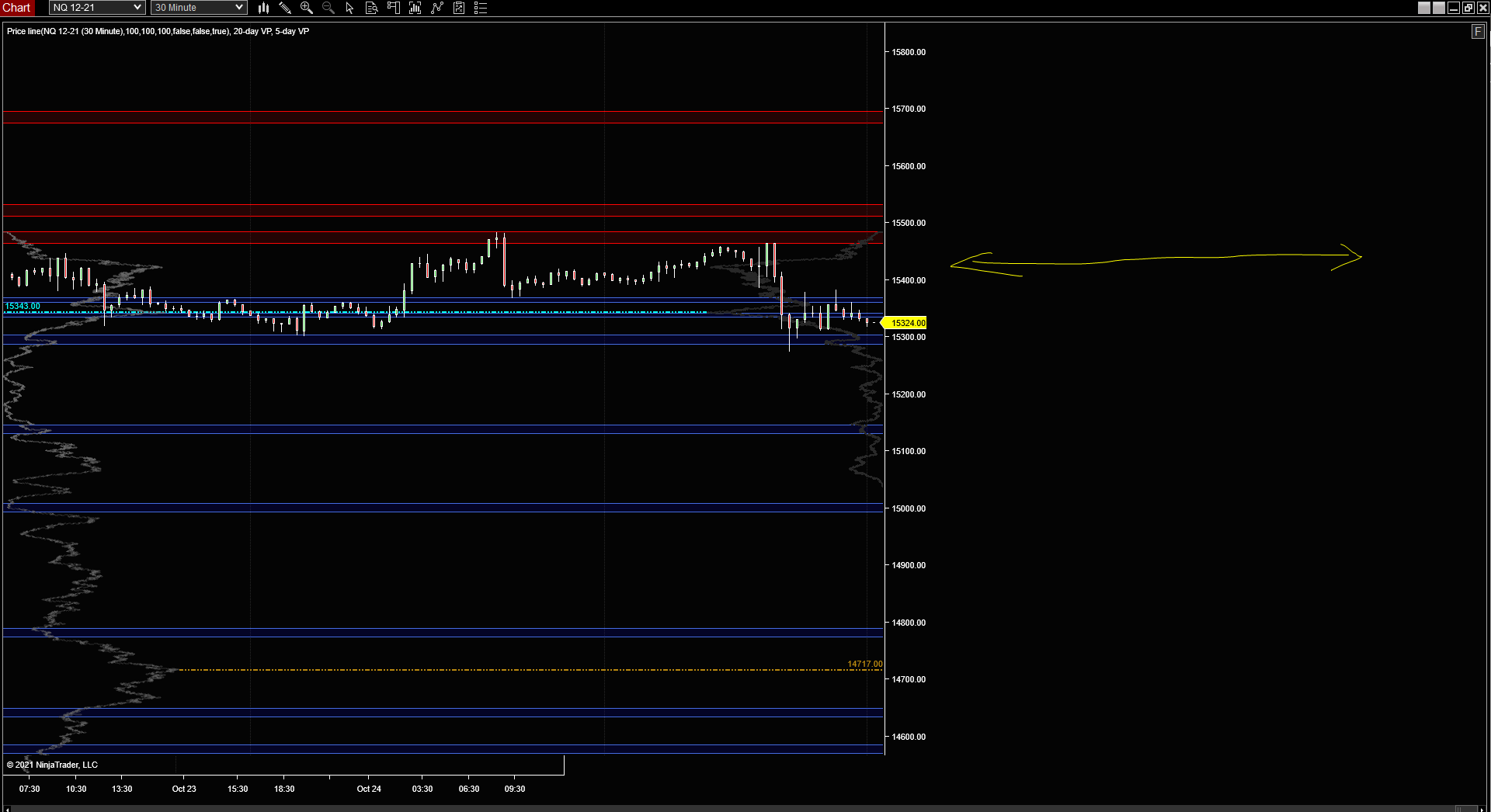Open the Chart window tab

pos(16,8)
